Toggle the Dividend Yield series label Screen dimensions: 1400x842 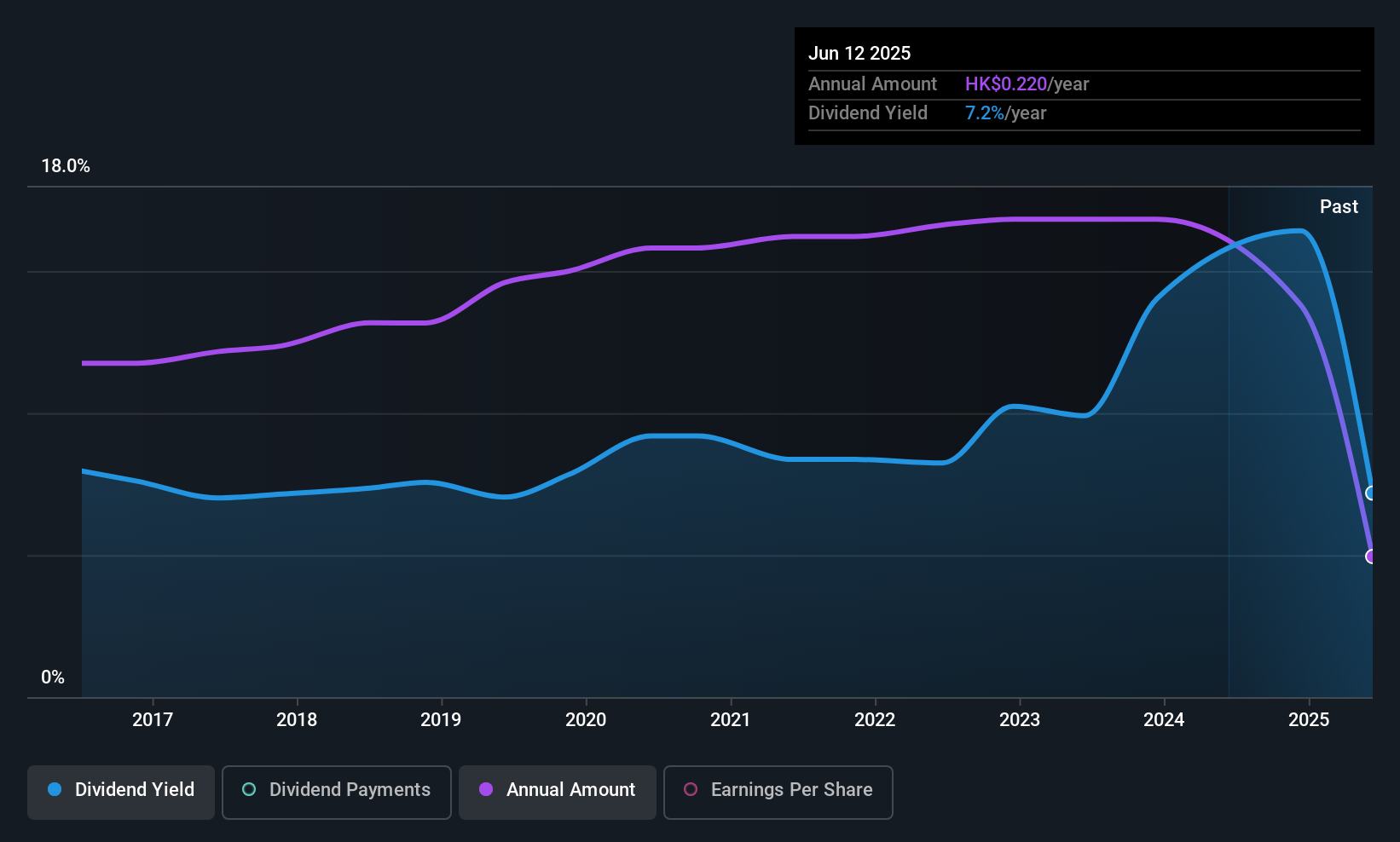[x=135, y=789]
